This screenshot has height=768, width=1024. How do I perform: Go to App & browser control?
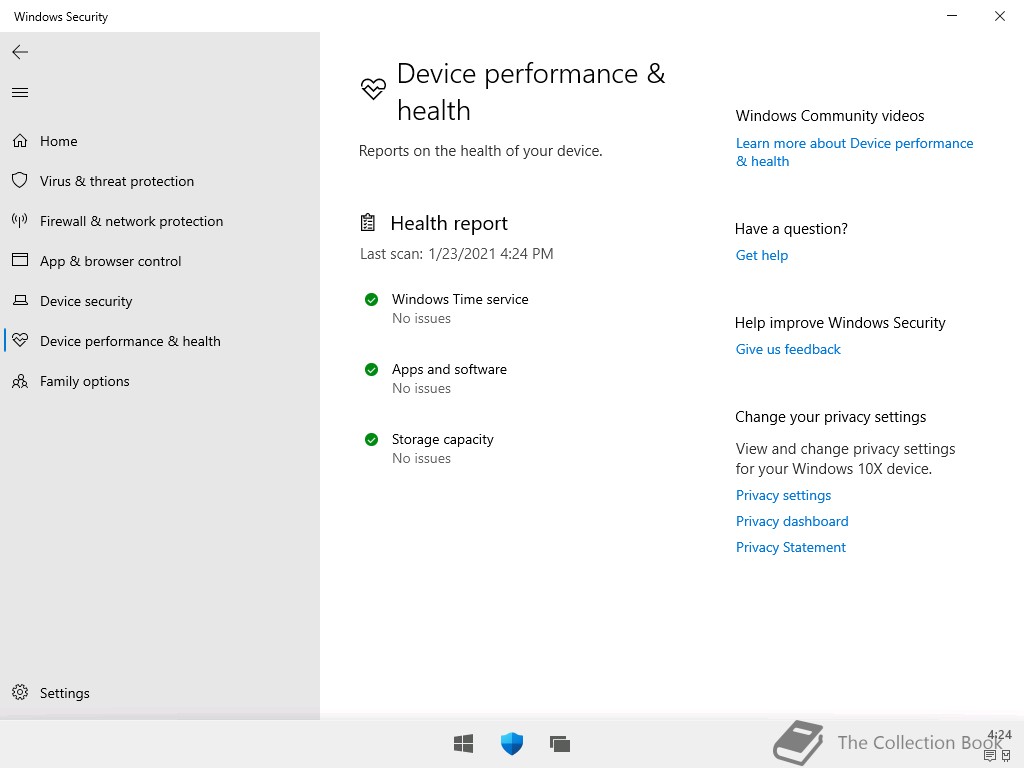click(110, 261)
